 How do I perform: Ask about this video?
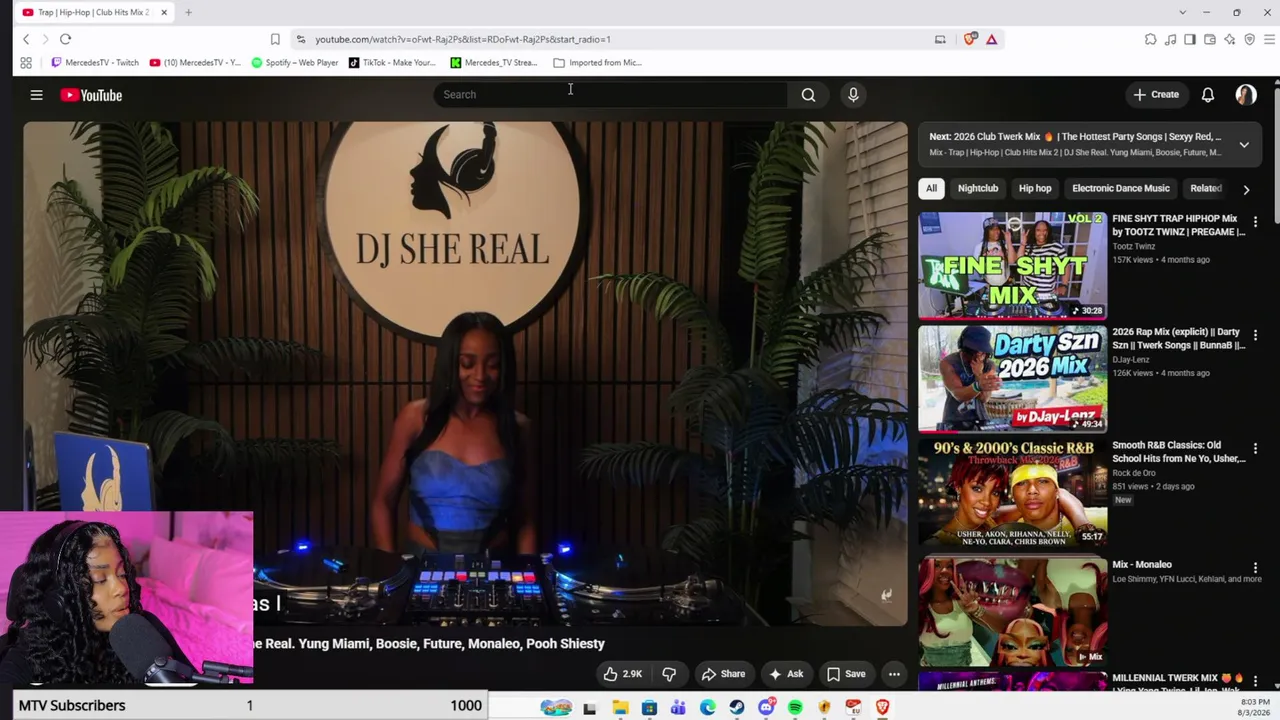click(x=785, y=674)
